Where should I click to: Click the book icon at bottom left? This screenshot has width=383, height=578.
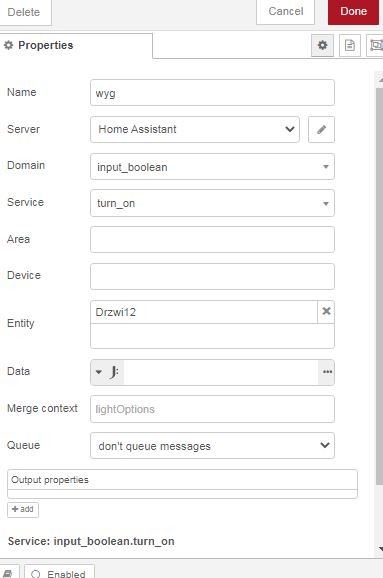point(8,574)
